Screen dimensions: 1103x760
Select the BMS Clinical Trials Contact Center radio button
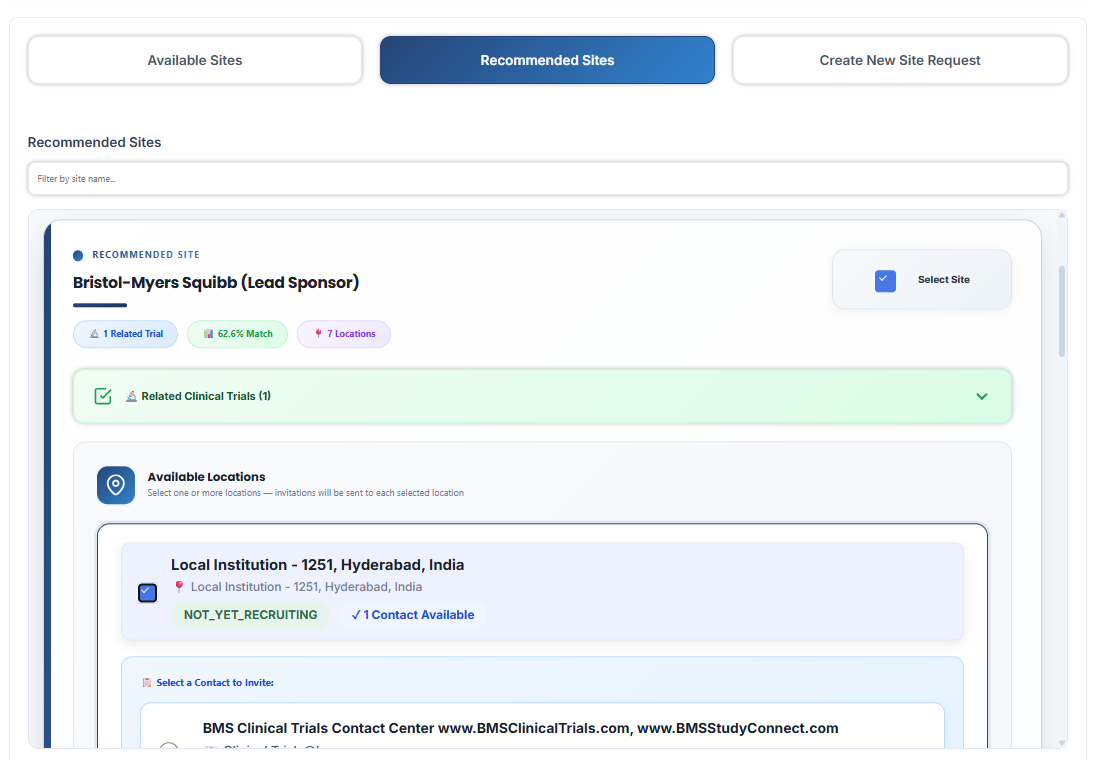pos(169,749)
